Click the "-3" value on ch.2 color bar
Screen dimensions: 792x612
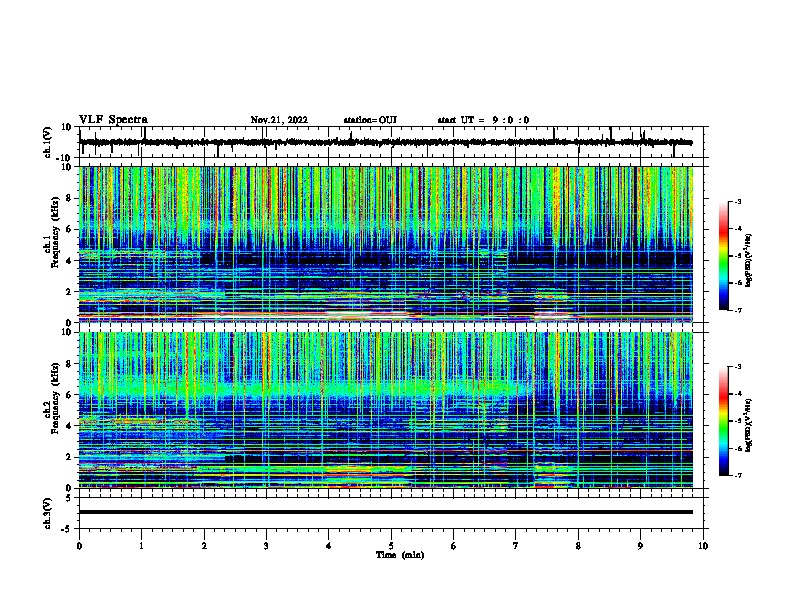(737, 367)
